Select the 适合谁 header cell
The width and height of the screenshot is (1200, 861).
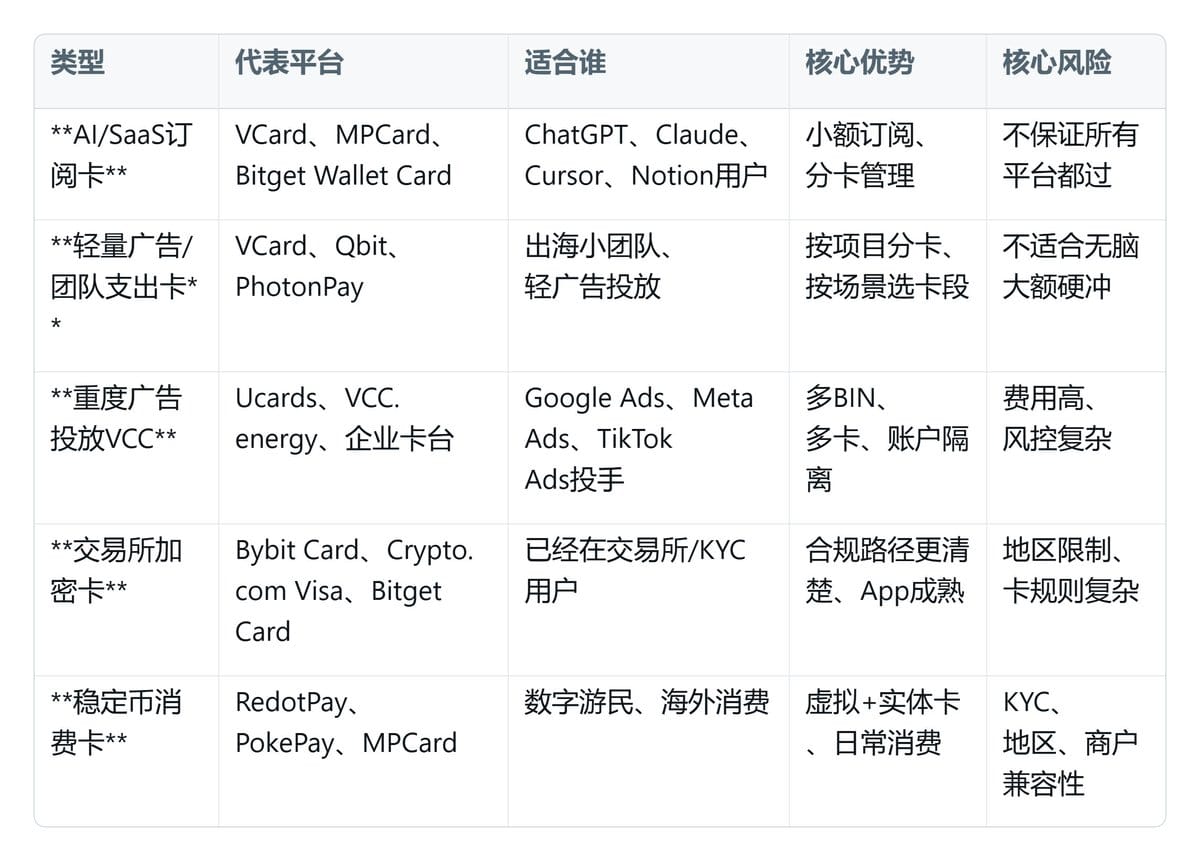pos(648,72)
